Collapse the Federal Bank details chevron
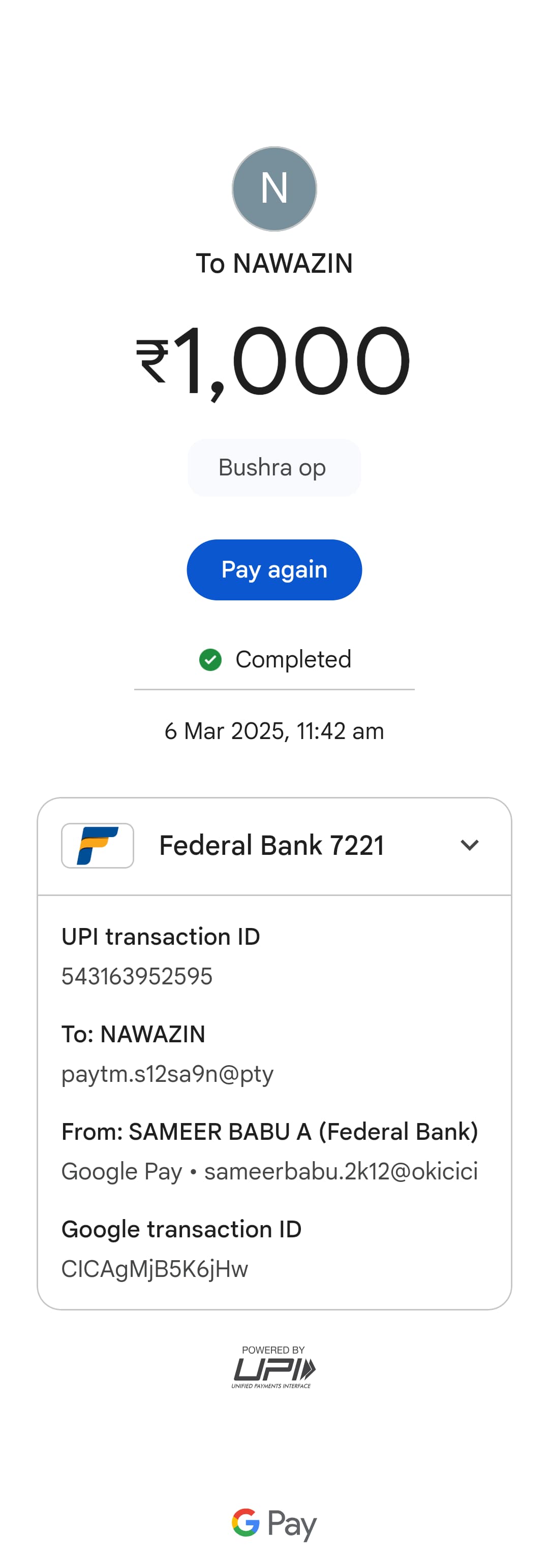 point(469,845)
